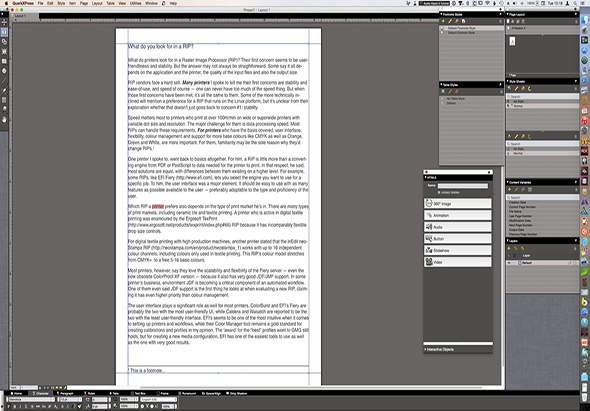Add a new footnote style
The width and height of the screenshot is (590, 411).
tap(443, 21)
